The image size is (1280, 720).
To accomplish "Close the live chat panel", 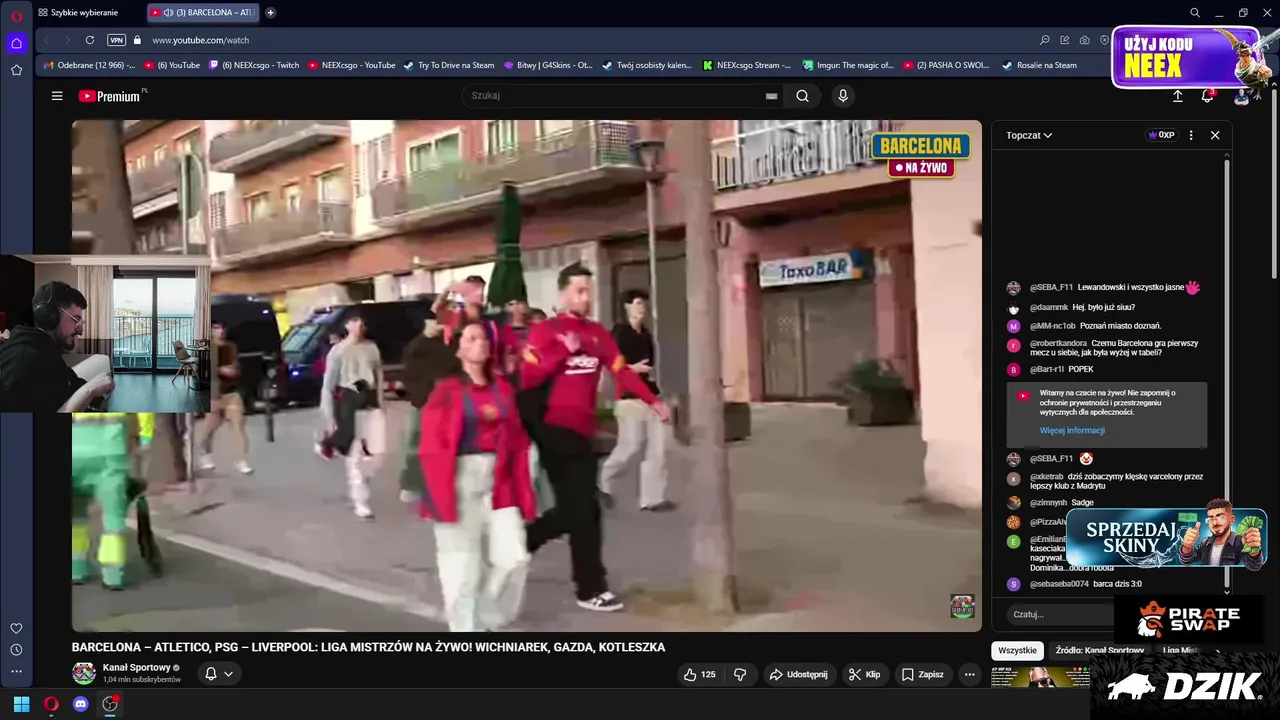I will [1215, 135].
